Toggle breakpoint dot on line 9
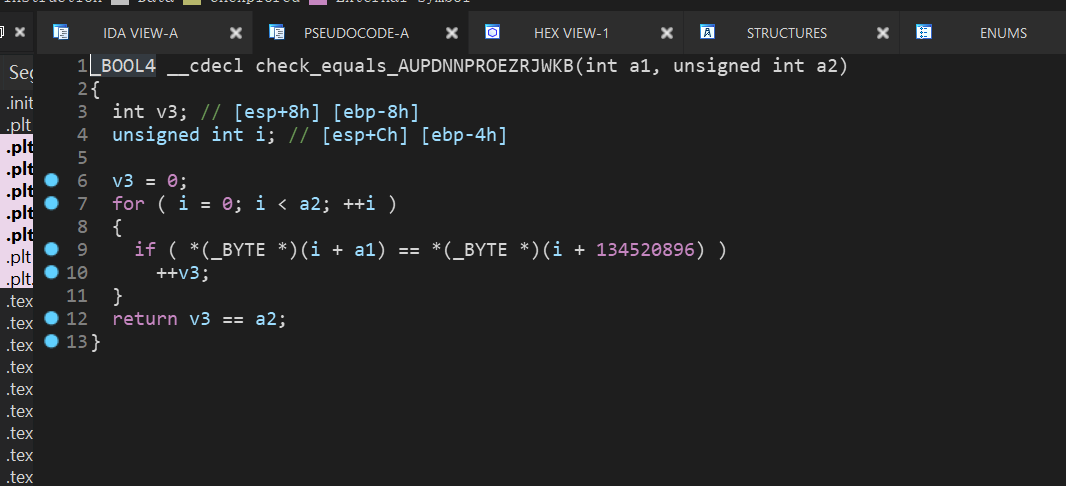 click(x=52, y=249)
